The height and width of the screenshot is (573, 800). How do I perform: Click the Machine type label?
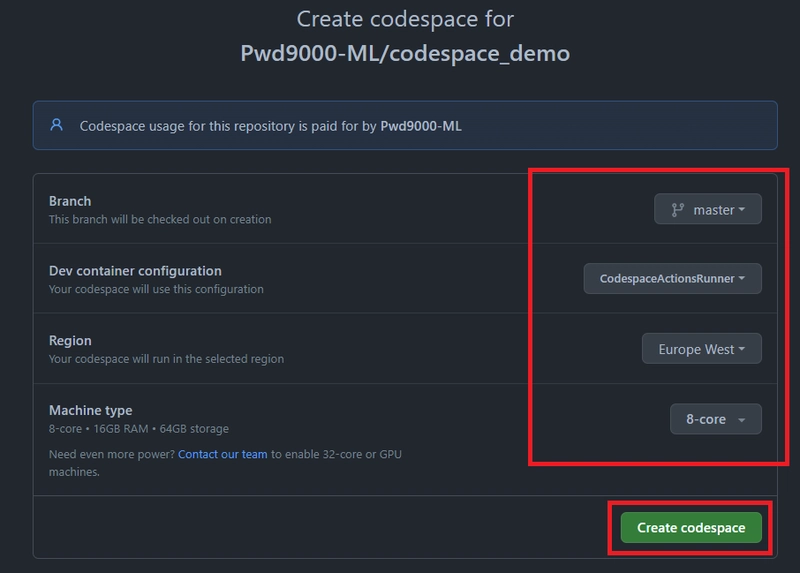pos(90,410)
